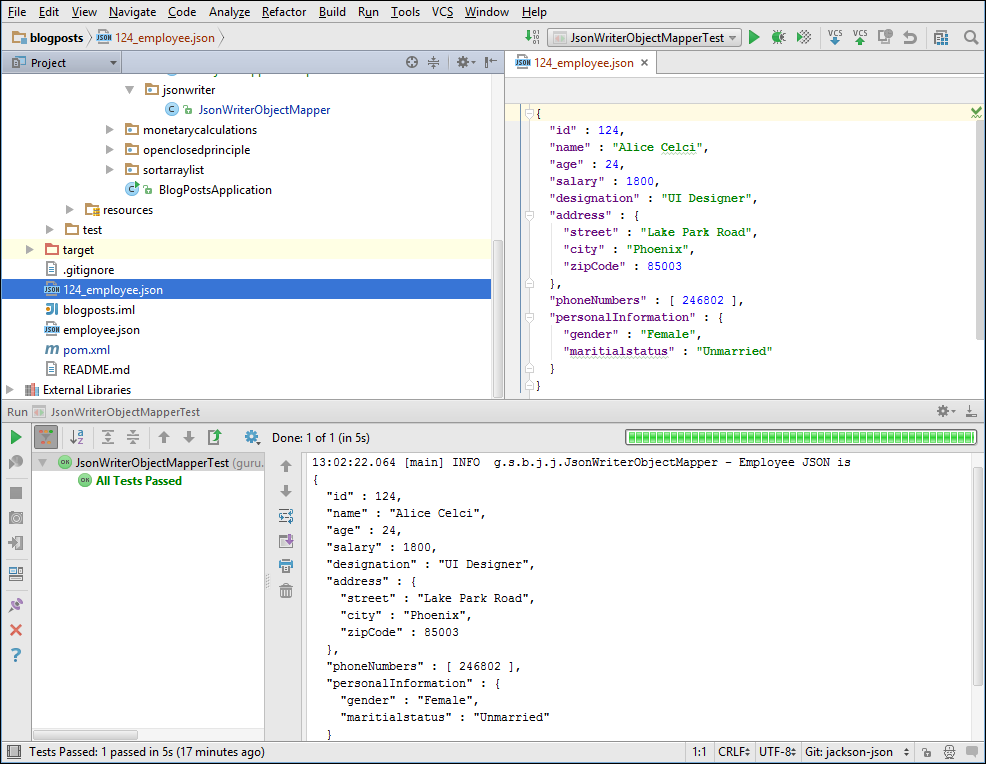Delete test results with the trash icon
This screenshot has width=986, height=764.
pyautogui.click(x=286, y=590)
